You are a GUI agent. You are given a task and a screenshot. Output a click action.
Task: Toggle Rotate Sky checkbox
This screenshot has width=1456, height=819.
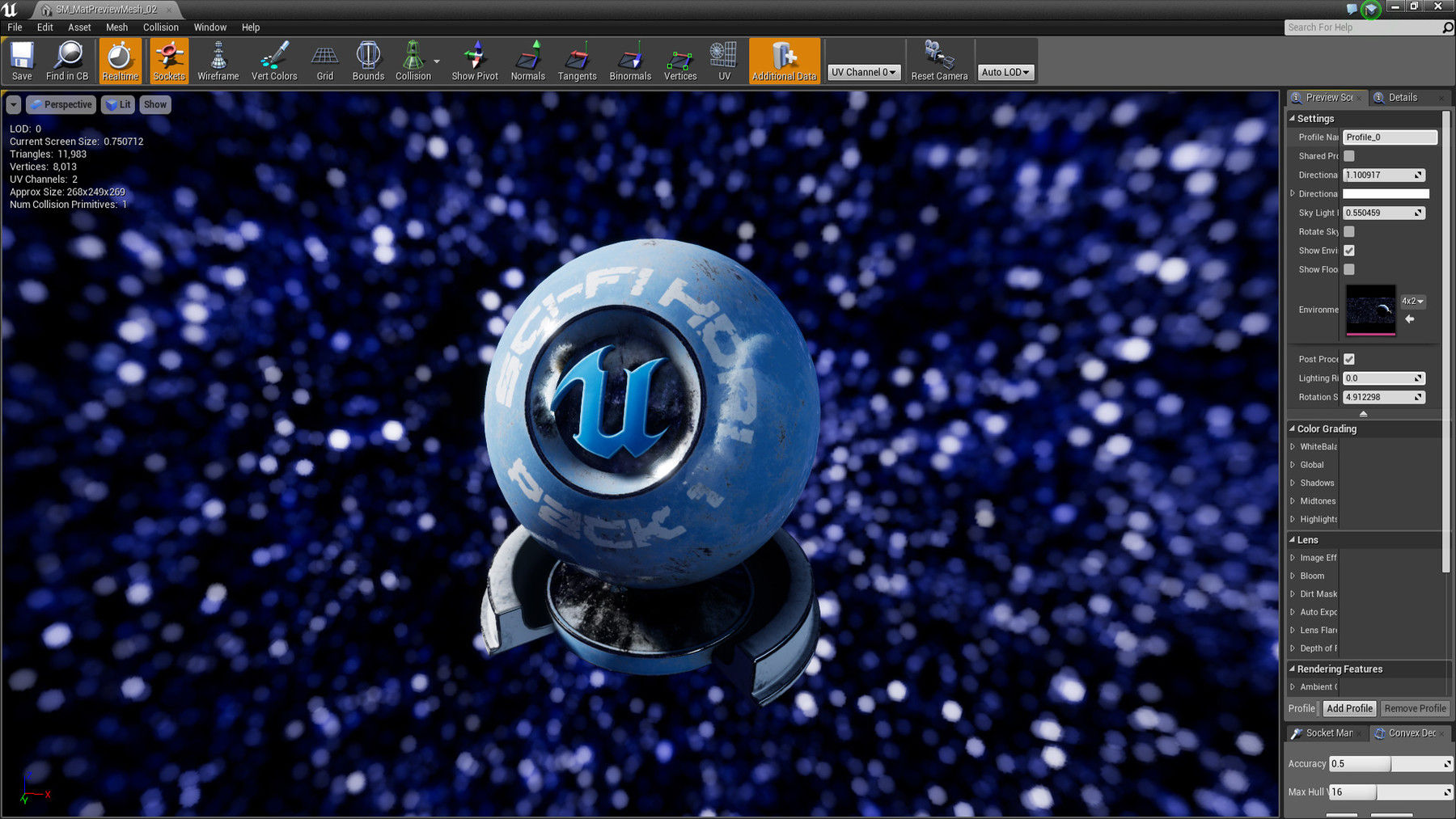[1349, 232]
